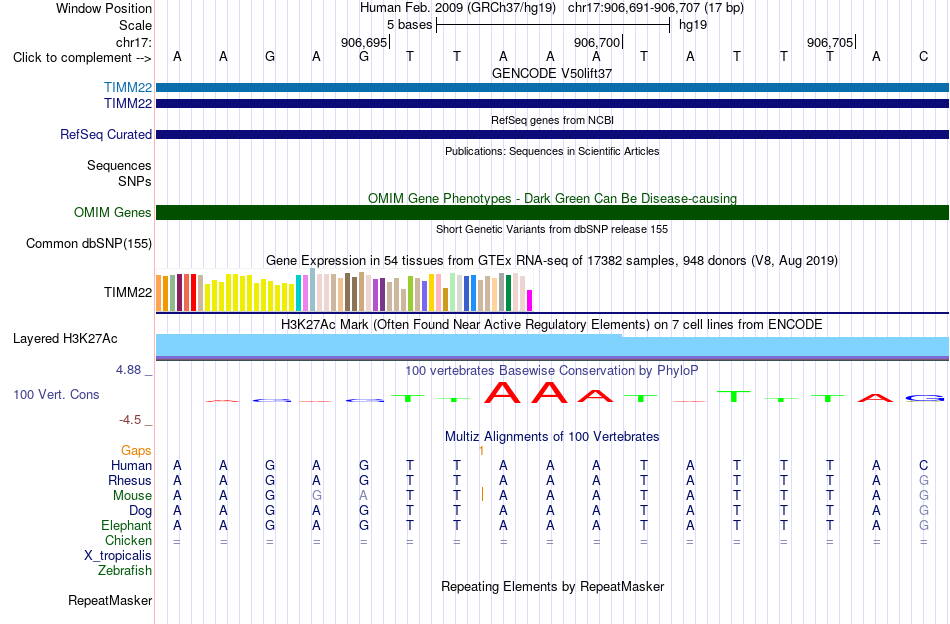The height and width of the screenshot is (624, 950).
Task: Click 'Human Feb. 2009 (GRCh37/hg19)' assembly text
Action: (x=458, y=8)
